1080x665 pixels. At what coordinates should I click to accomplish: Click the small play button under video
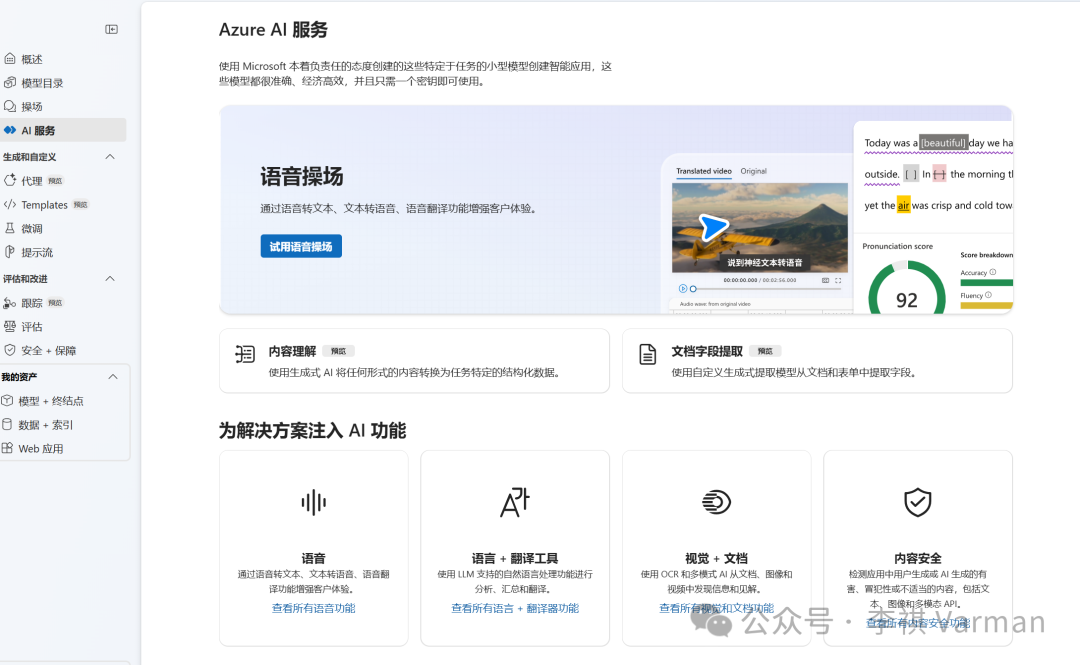coord(683,289)
